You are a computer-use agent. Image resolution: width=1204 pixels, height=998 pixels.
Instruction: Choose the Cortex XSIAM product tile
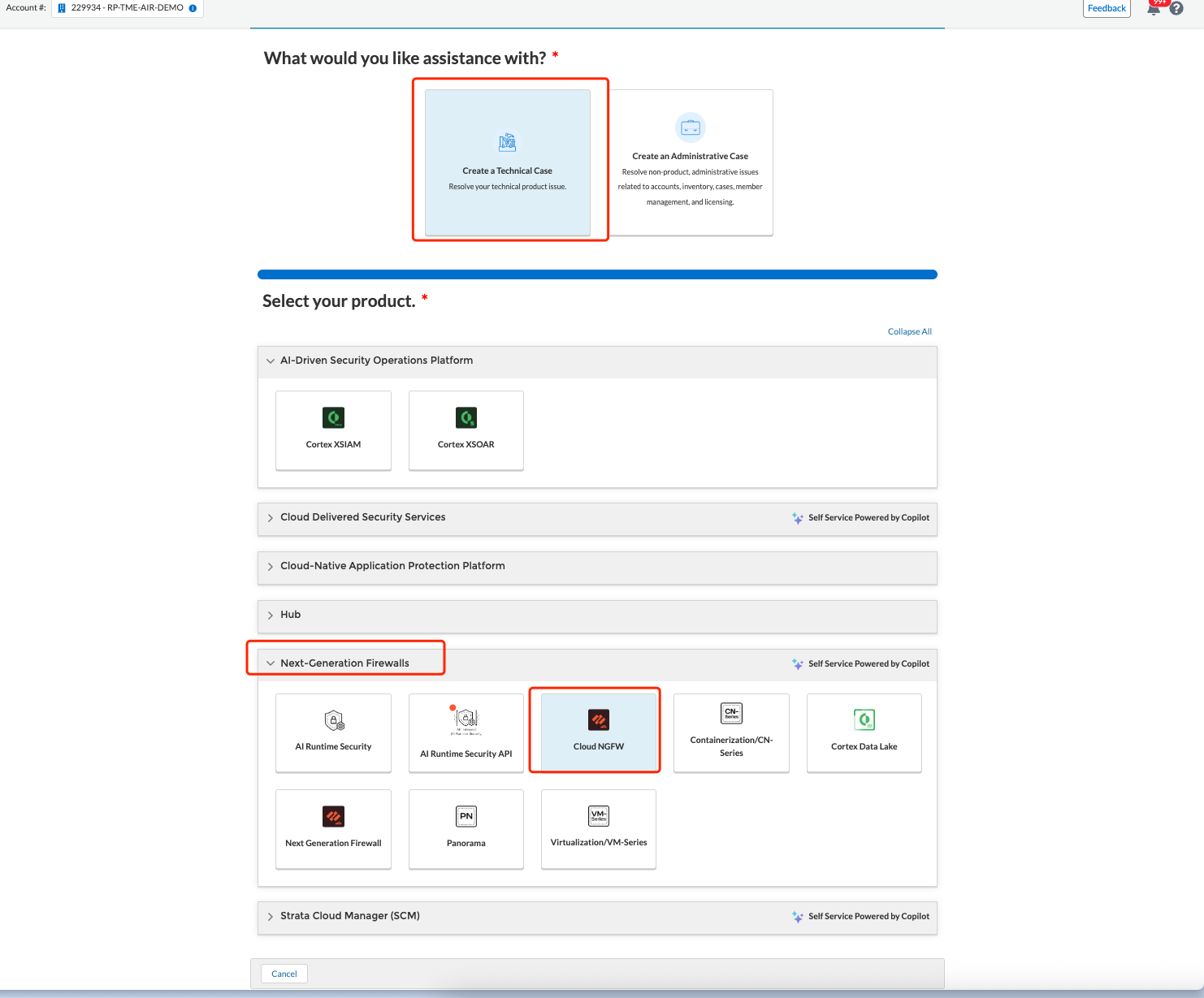pos(333,430)
